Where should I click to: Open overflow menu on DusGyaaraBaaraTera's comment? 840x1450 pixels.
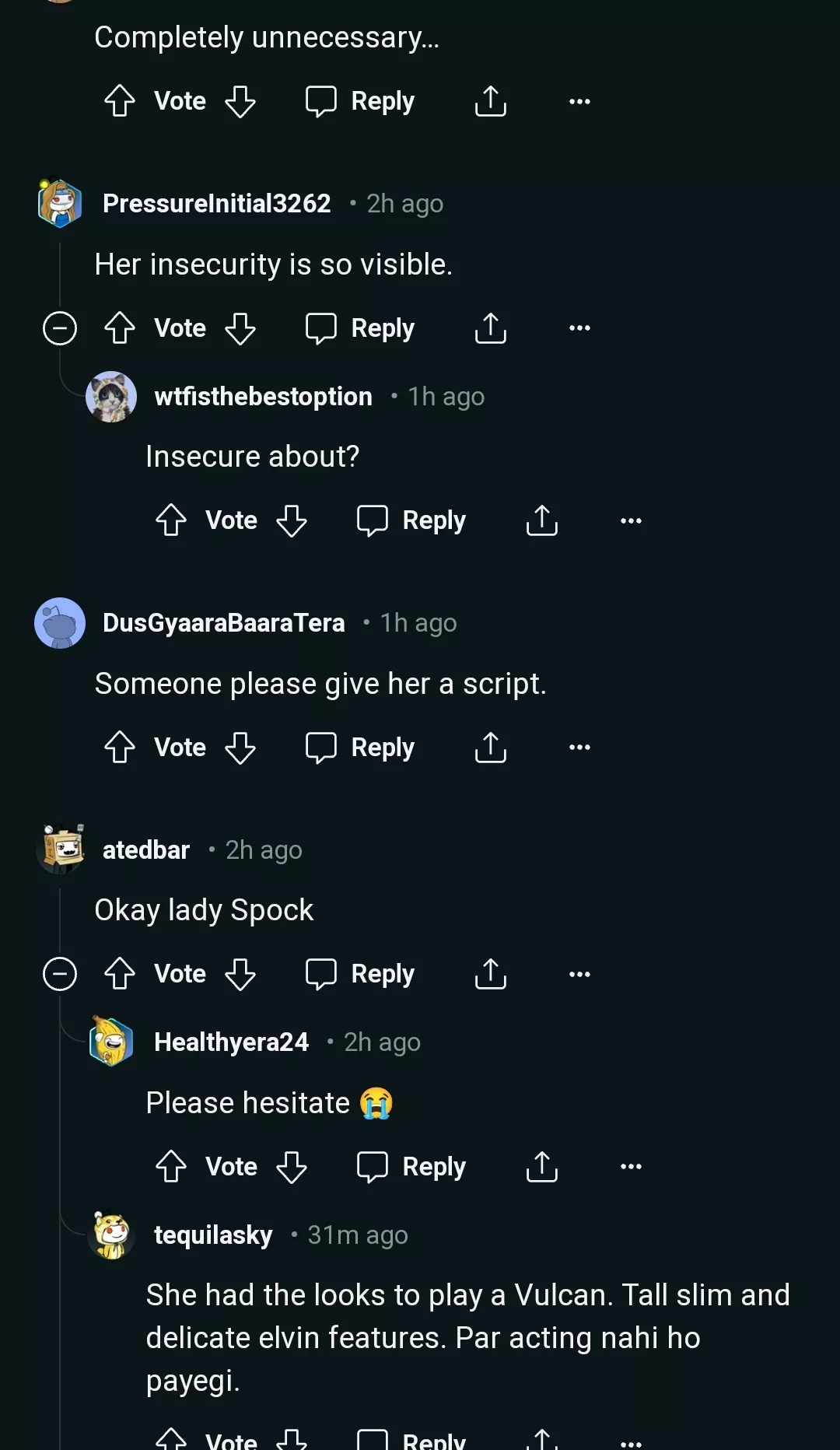point(579,747)
